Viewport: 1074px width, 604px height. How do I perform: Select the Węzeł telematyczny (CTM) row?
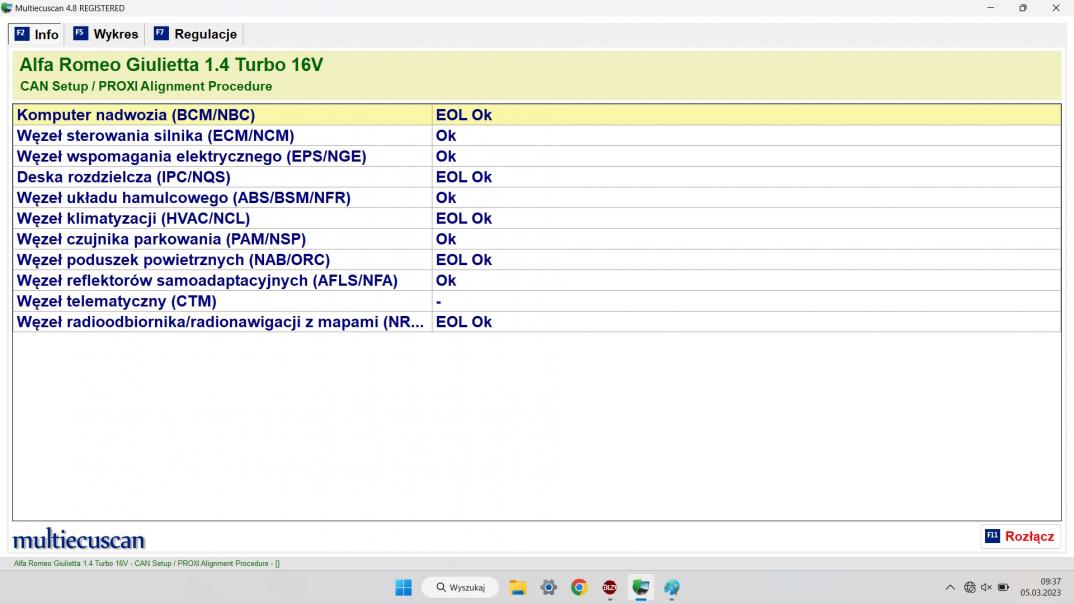tap(537, 301)
